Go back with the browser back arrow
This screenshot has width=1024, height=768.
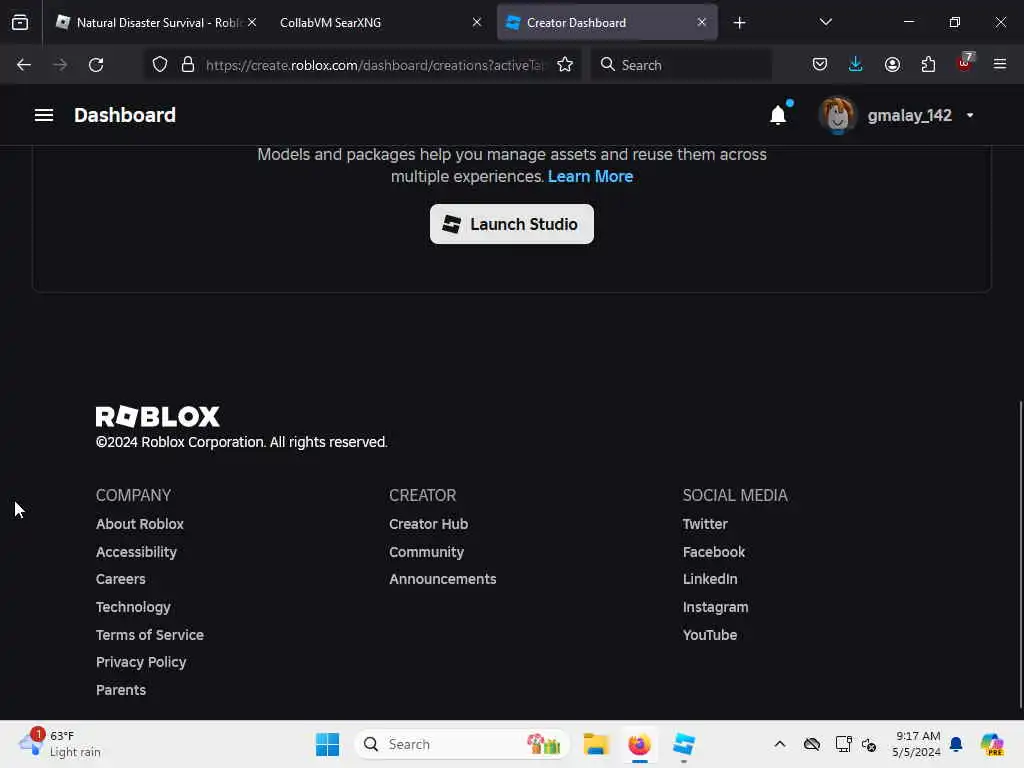(24, 65)
